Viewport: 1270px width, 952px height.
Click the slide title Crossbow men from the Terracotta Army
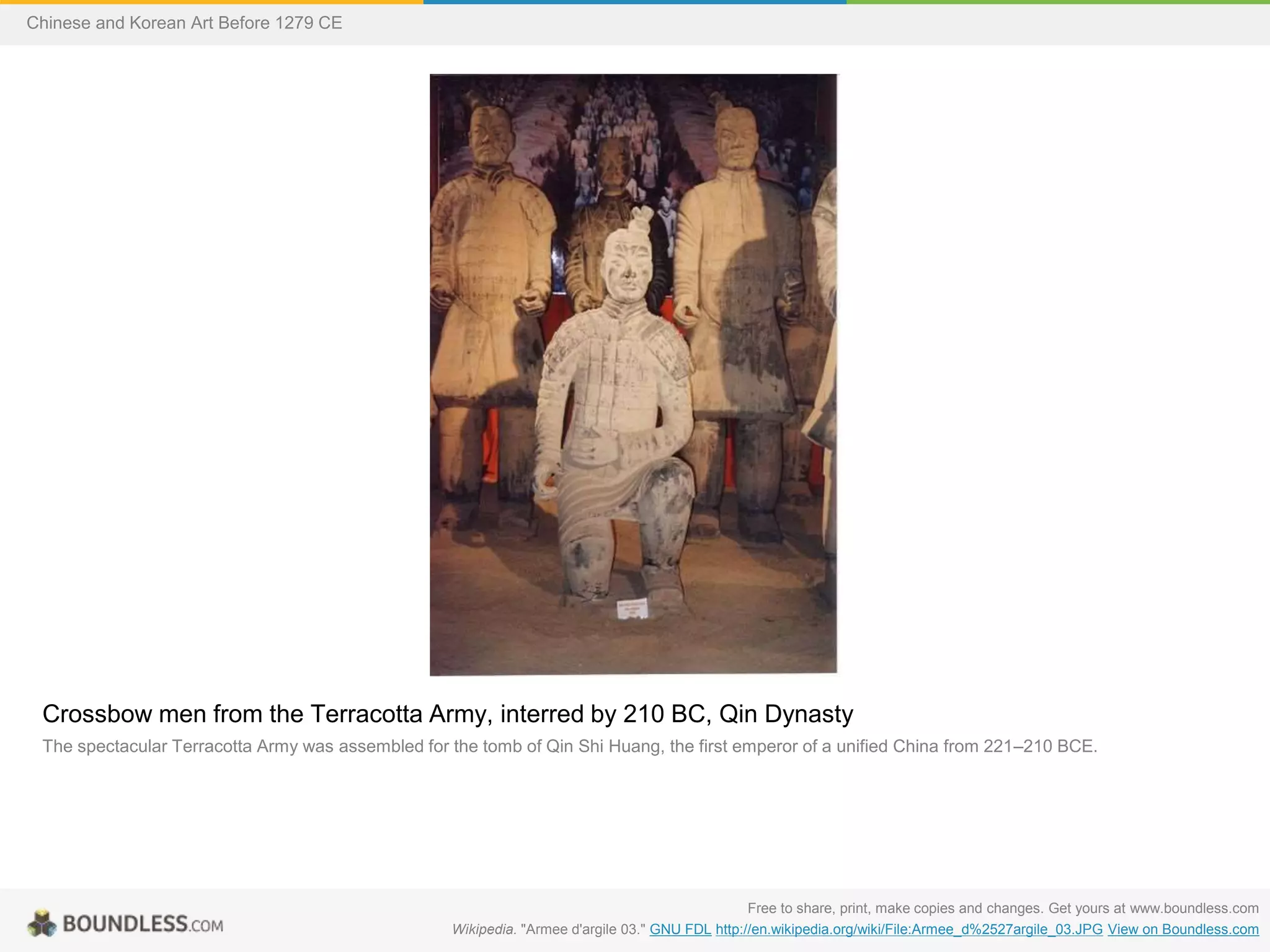click(447, 713)
